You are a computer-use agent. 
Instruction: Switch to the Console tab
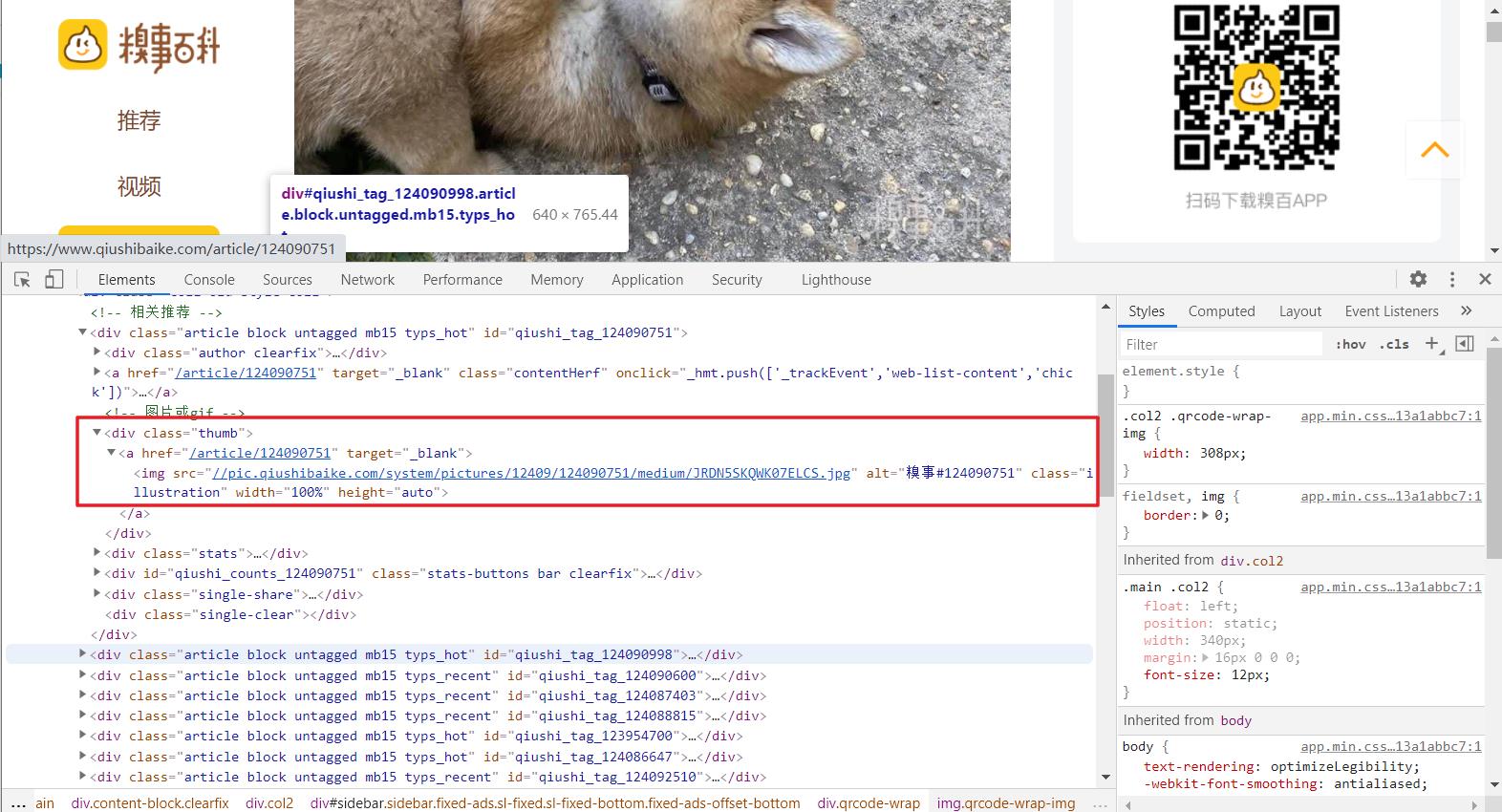(209, 280)
